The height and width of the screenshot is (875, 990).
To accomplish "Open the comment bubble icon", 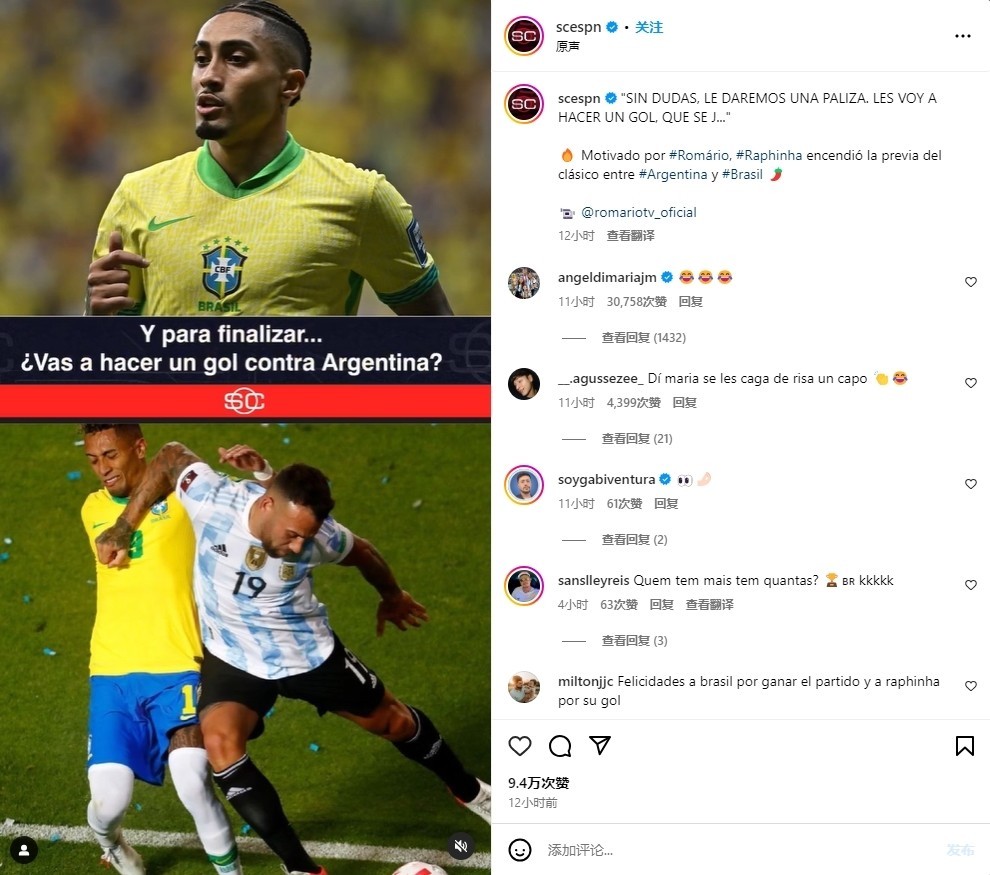I will tap(560, 746).
